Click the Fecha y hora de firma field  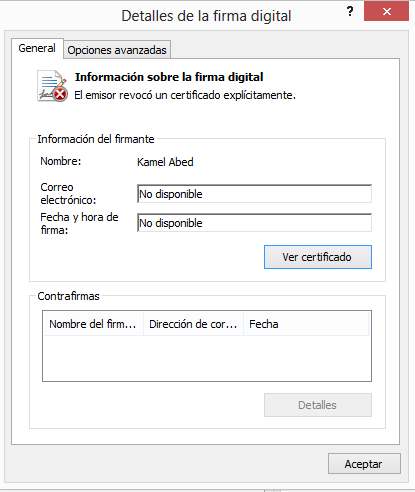254,223
